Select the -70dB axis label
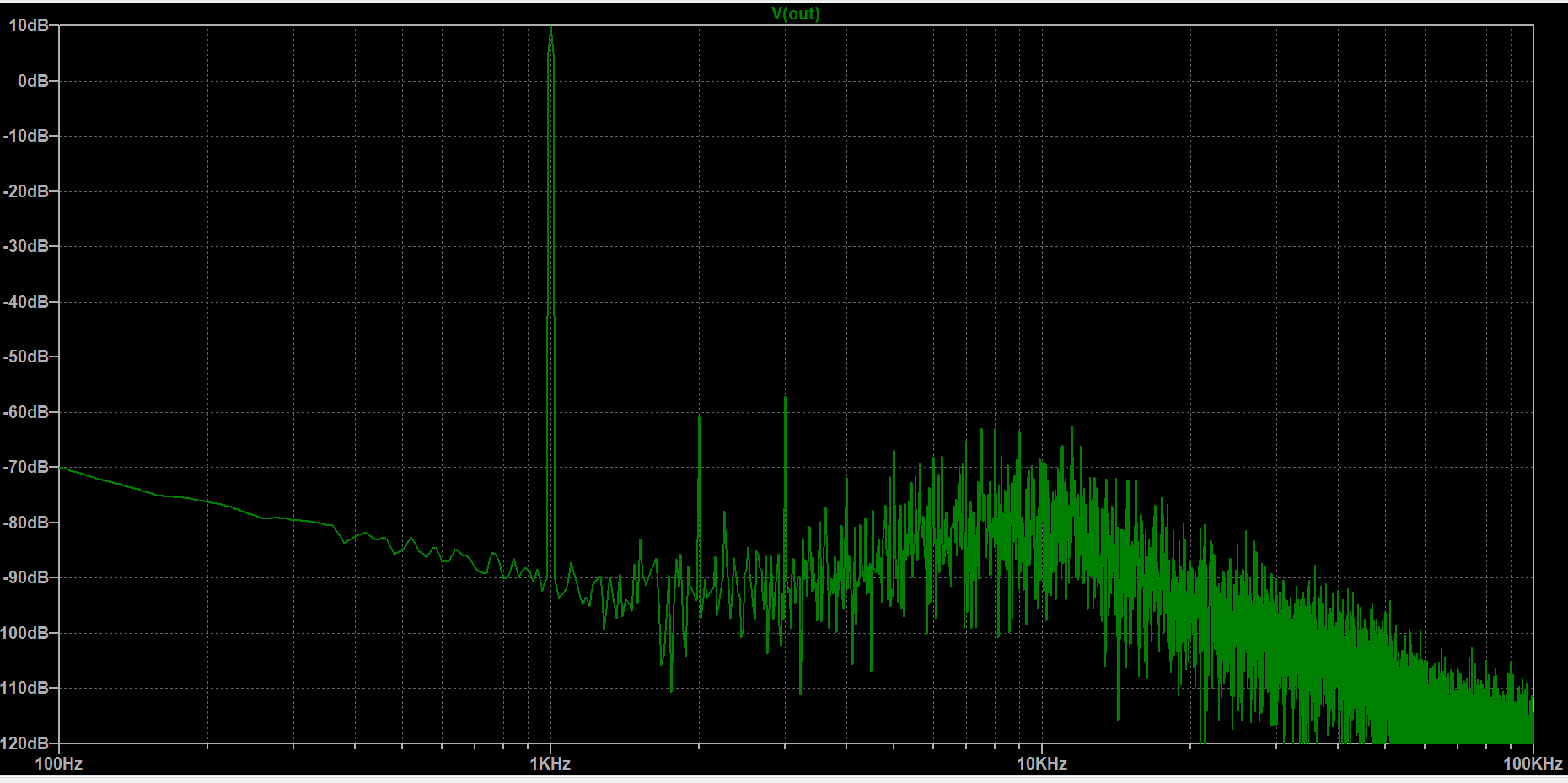The image size is (1568, 783). click(25, 467)
